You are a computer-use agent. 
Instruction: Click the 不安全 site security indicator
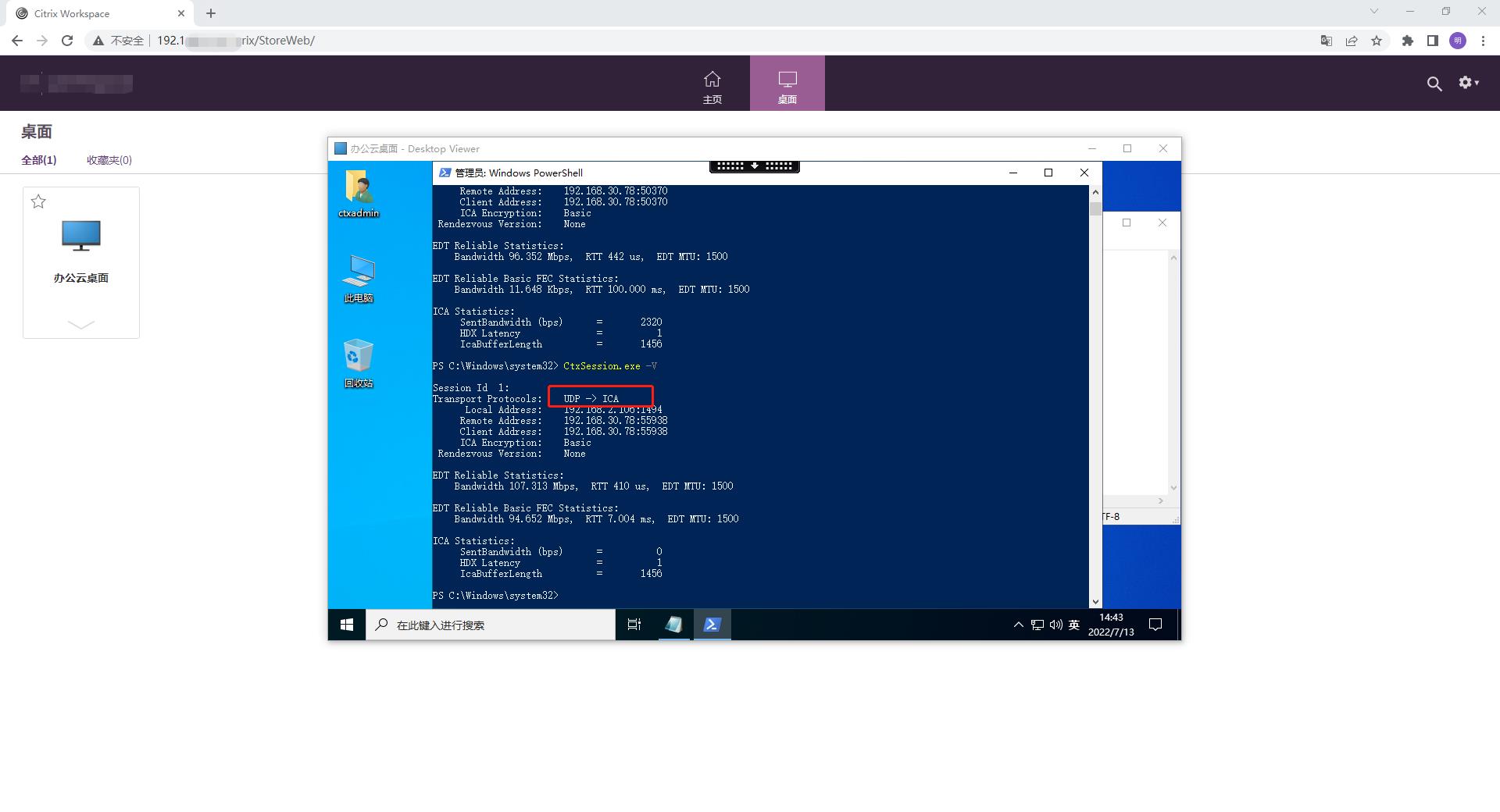(x=118, y=41)
